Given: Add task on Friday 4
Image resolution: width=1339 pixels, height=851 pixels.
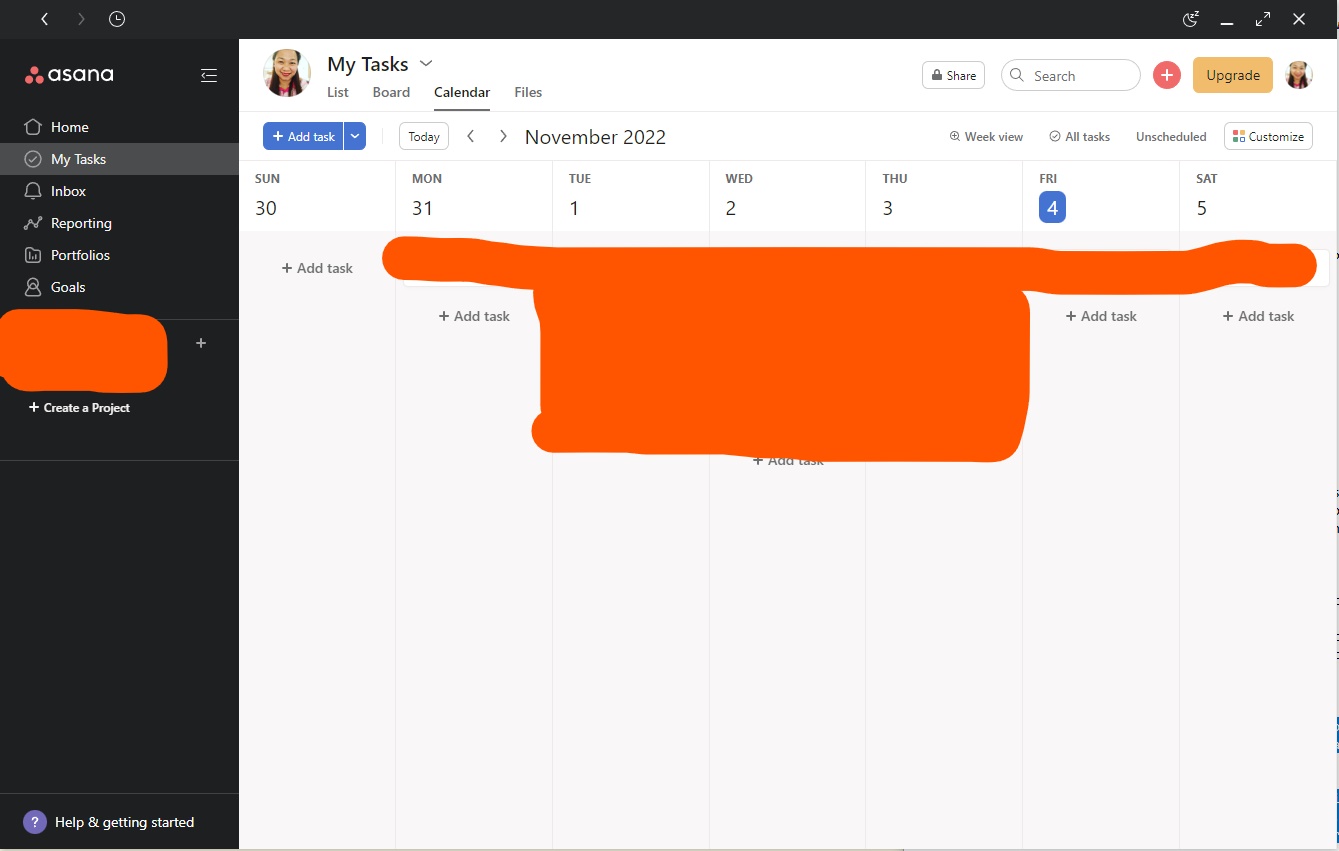Looking at the screenshot, I should click(1101, 316).
